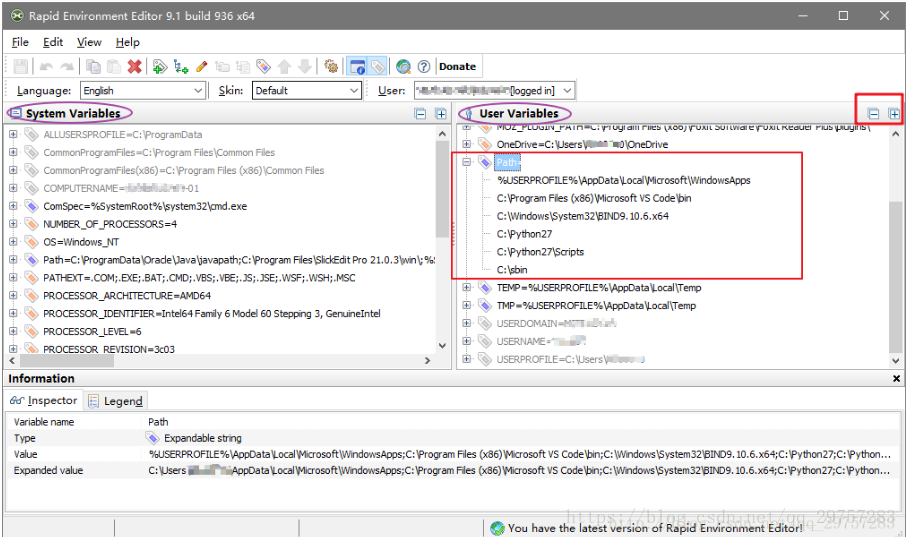Click User Variables scroll-up arrow
Screen dimensions: 907x537
(x=895, y=134)
